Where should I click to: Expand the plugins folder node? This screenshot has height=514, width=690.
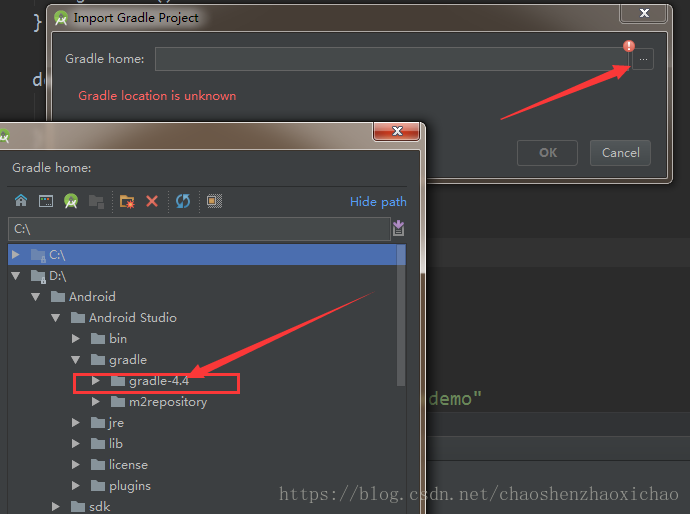pyautogui.click(x=76, y=485)
